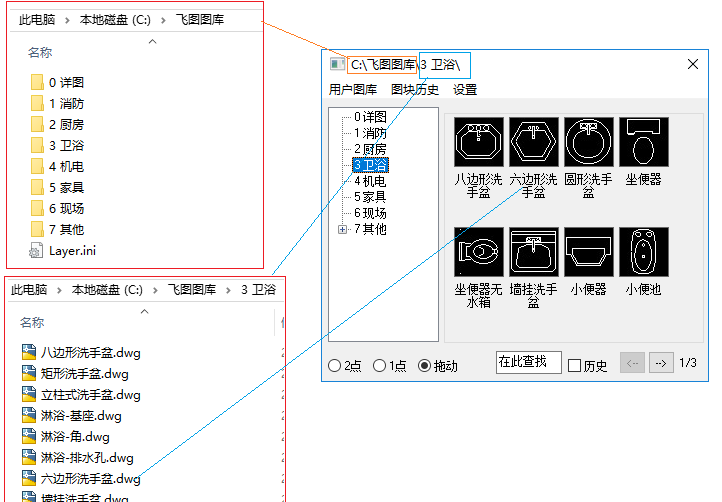
Task: Select 1消防 in the library tree
Action: pos(370,133)
